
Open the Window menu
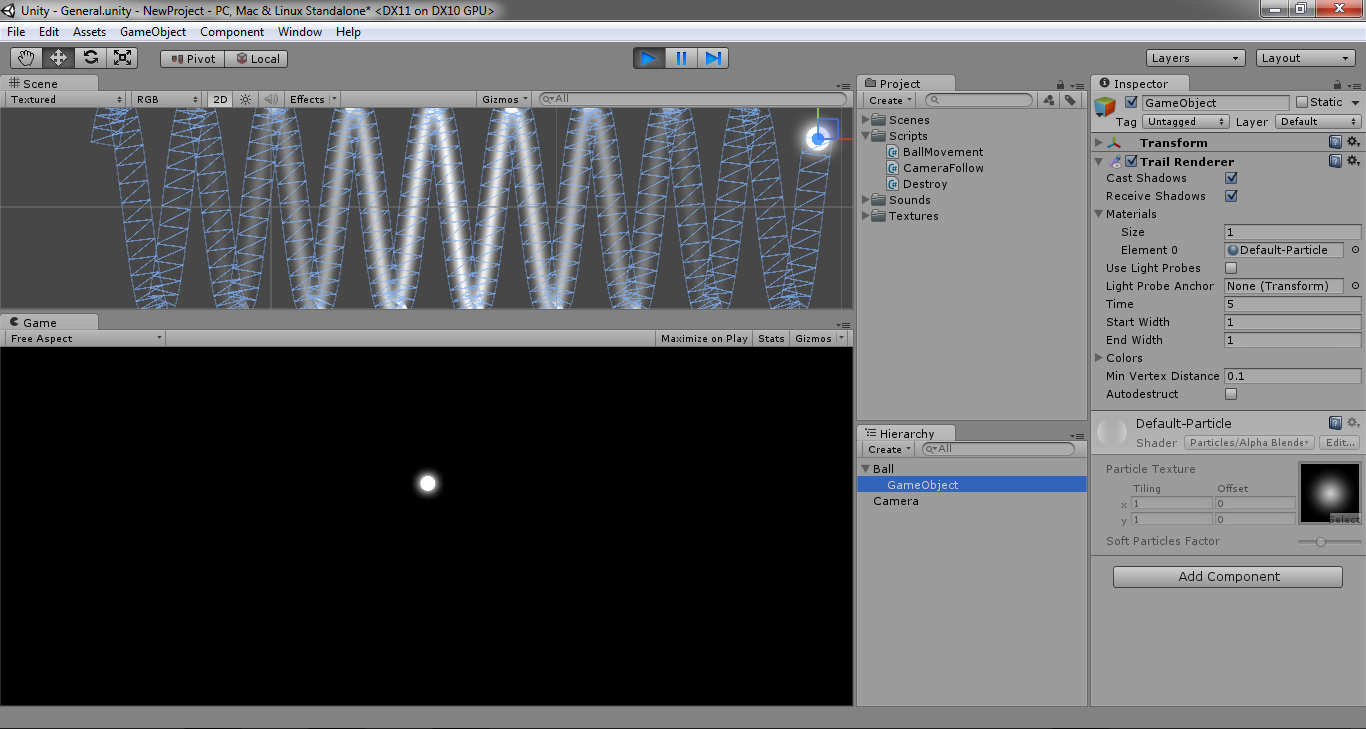tap(300, 32)
